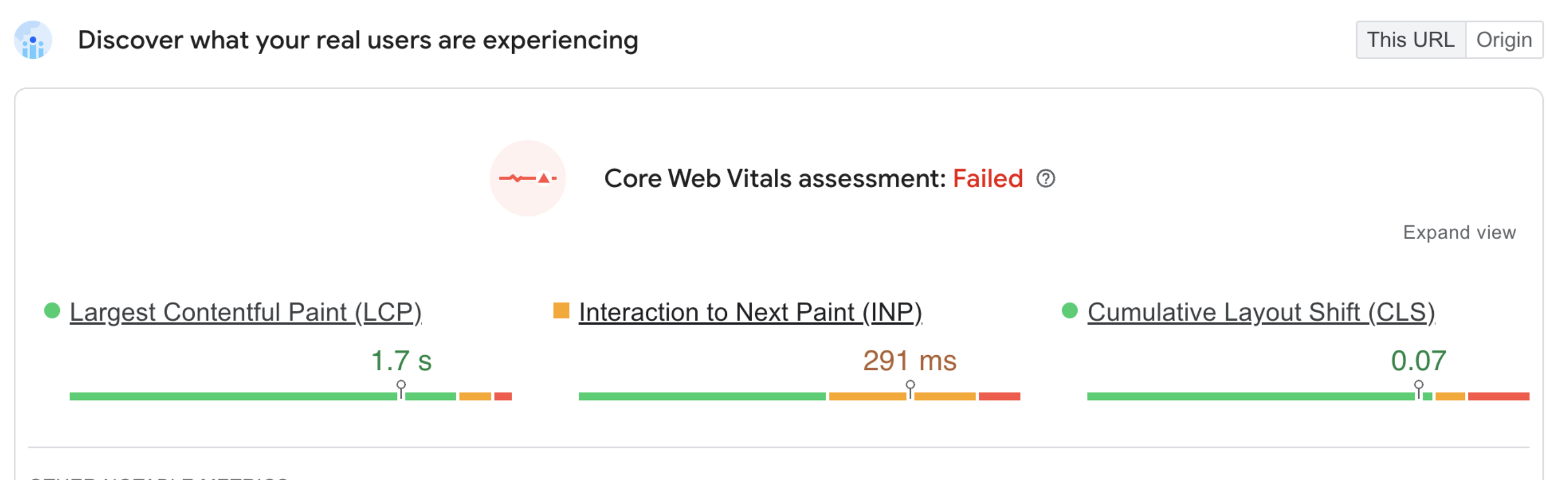Click the LCP distribution pin marker

pyautogui.click(x=401, y=386)
